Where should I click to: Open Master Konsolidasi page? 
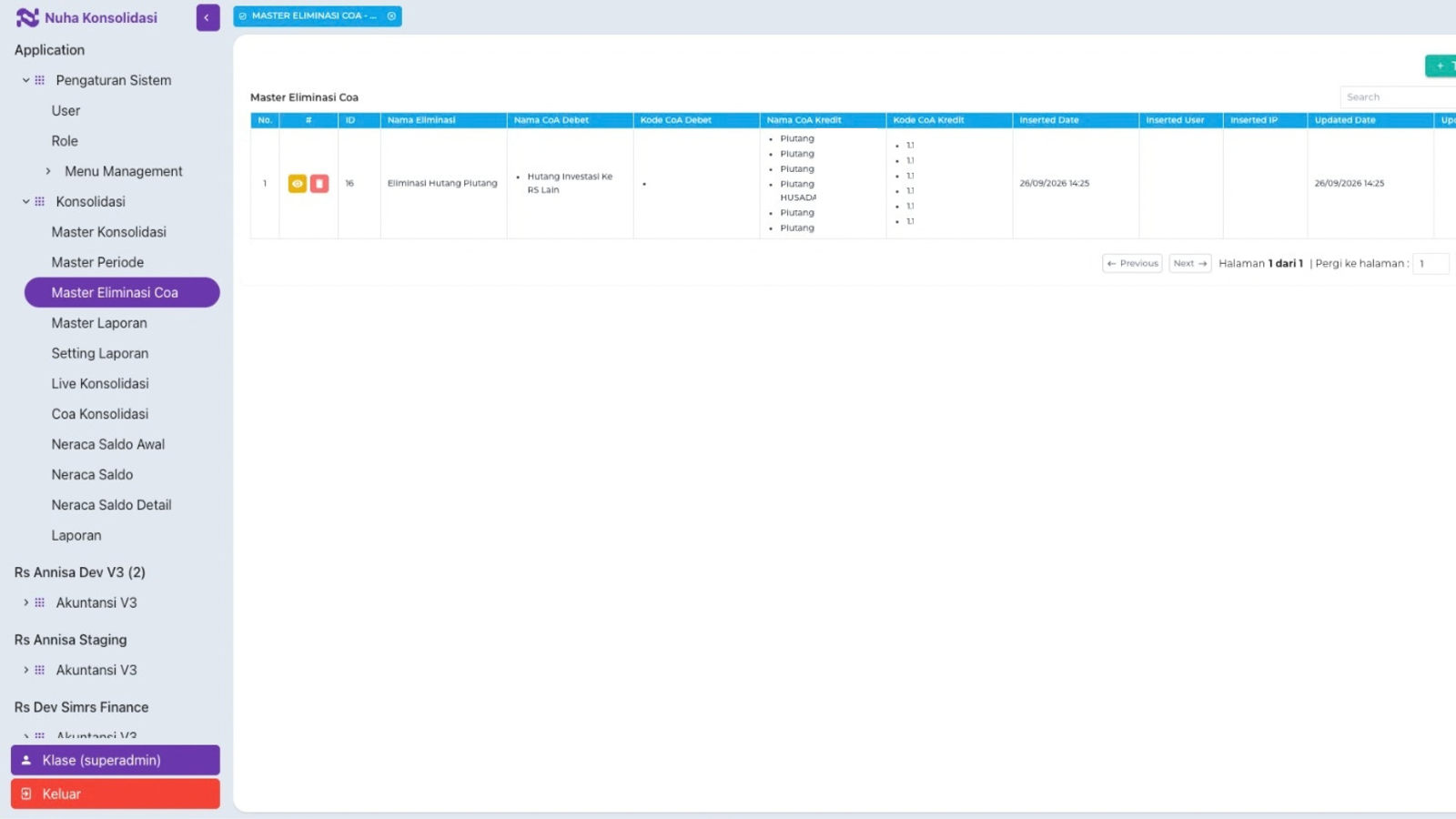pyautogui.click(x=108, y=232)
